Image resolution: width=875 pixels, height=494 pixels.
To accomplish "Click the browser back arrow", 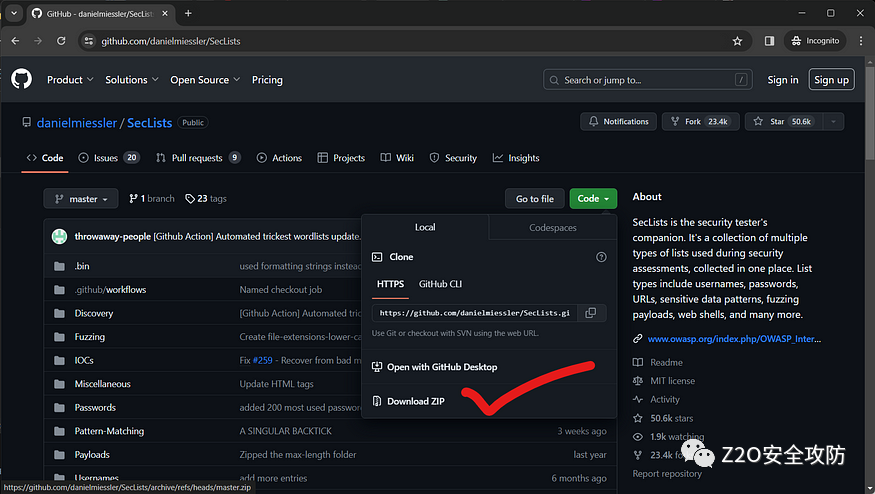I will coord(15,41).
